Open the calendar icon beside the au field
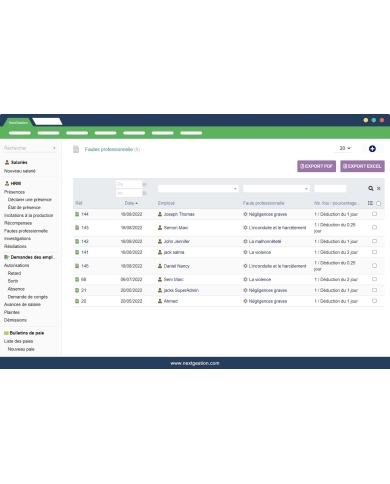This screenshot has width=390, height=484. (145, 193)
